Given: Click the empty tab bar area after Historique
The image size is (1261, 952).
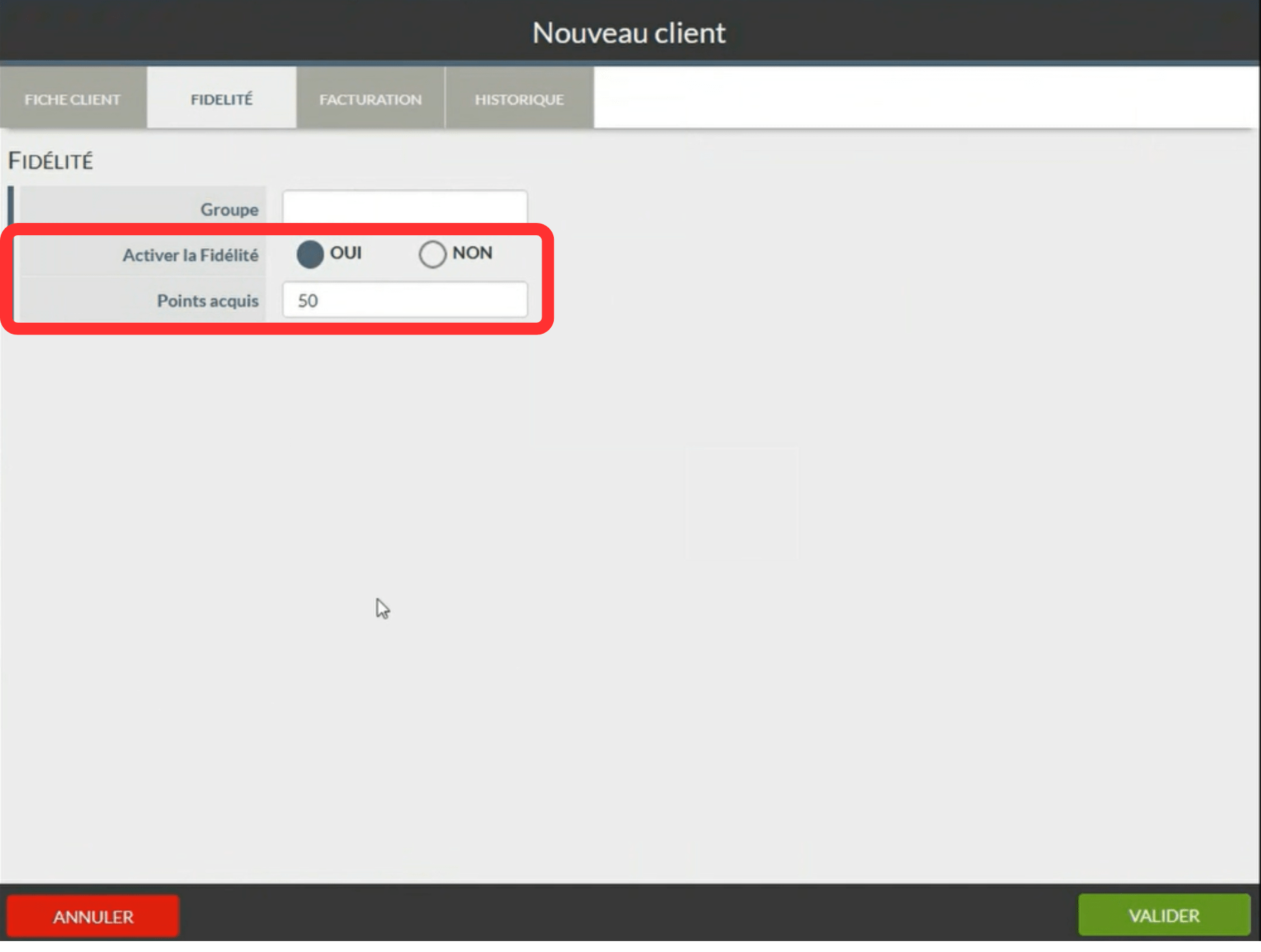Looking at the screenshot, I should click(x=923, y=97).
